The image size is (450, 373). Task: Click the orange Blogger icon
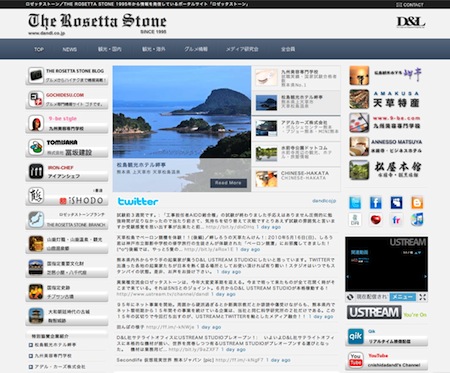coord(417,202)
